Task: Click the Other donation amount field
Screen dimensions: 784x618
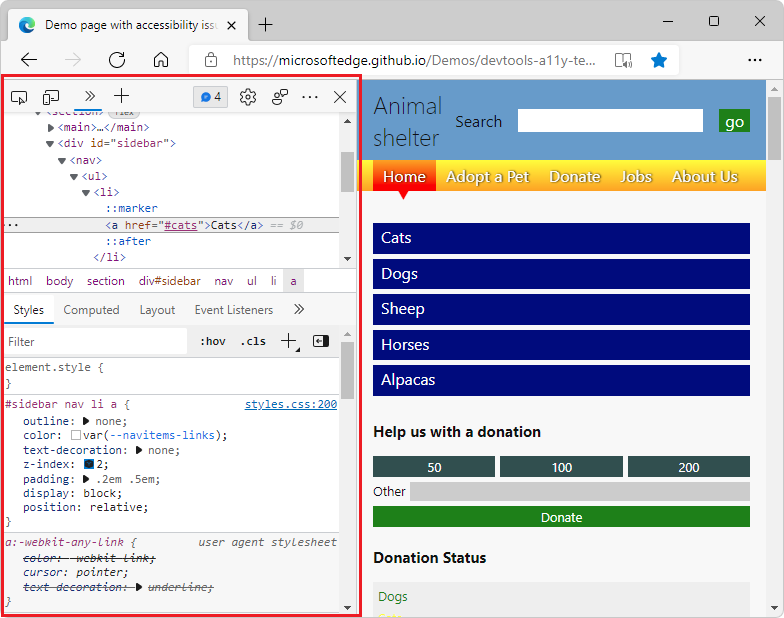Action: click(x=580, y=492)
